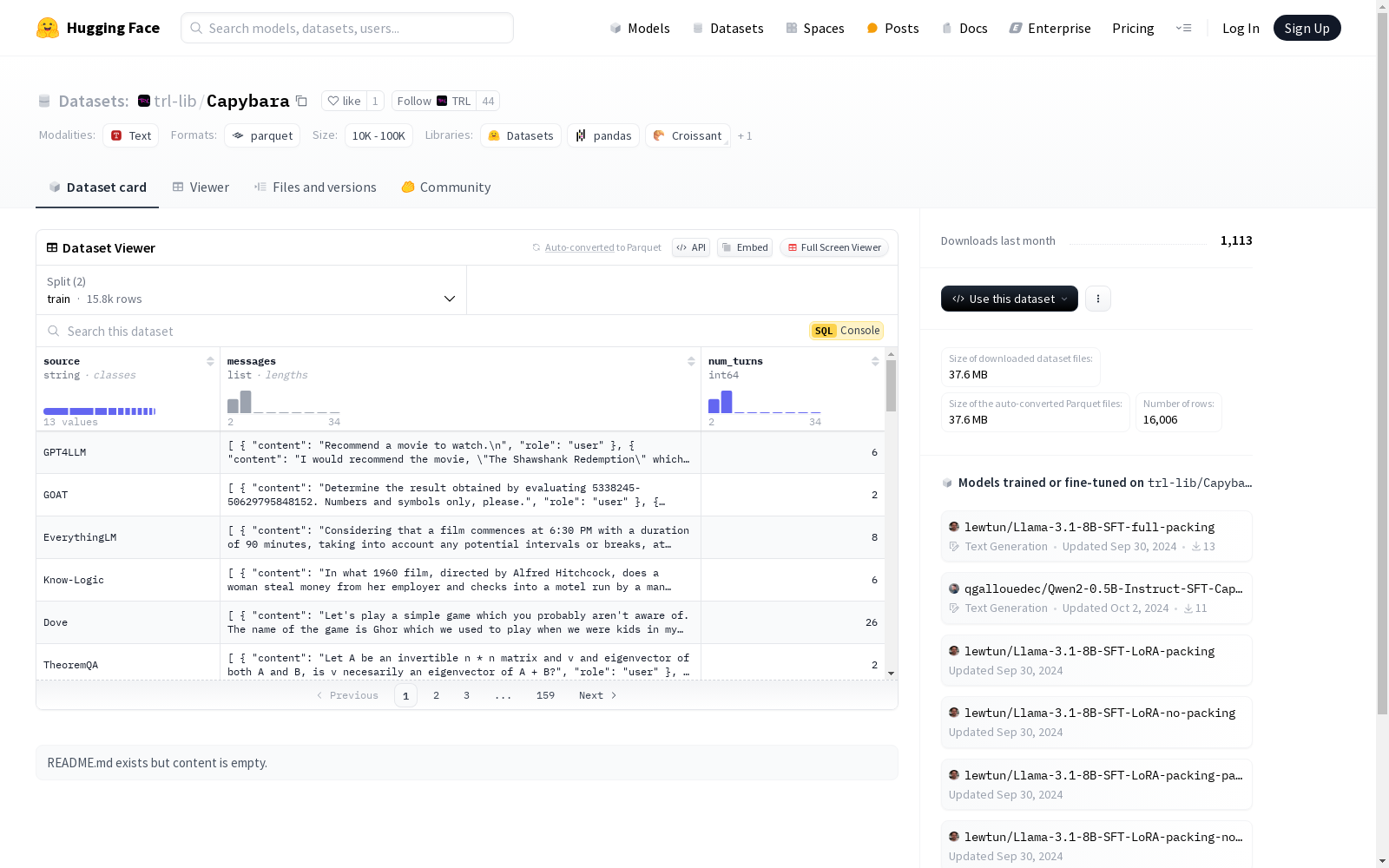
Task: Like the Capybara dataset
Action: (344, 101)
